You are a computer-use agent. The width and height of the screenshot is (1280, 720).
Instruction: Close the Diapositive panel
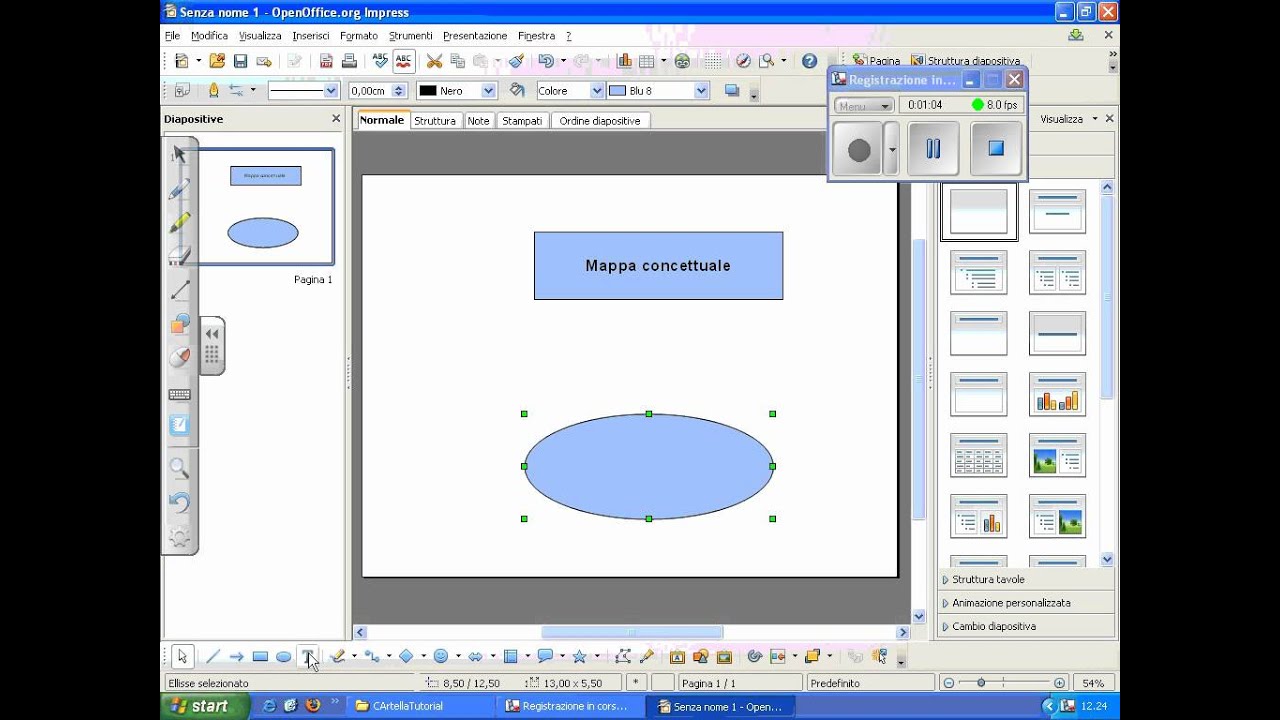coord(336,118)
